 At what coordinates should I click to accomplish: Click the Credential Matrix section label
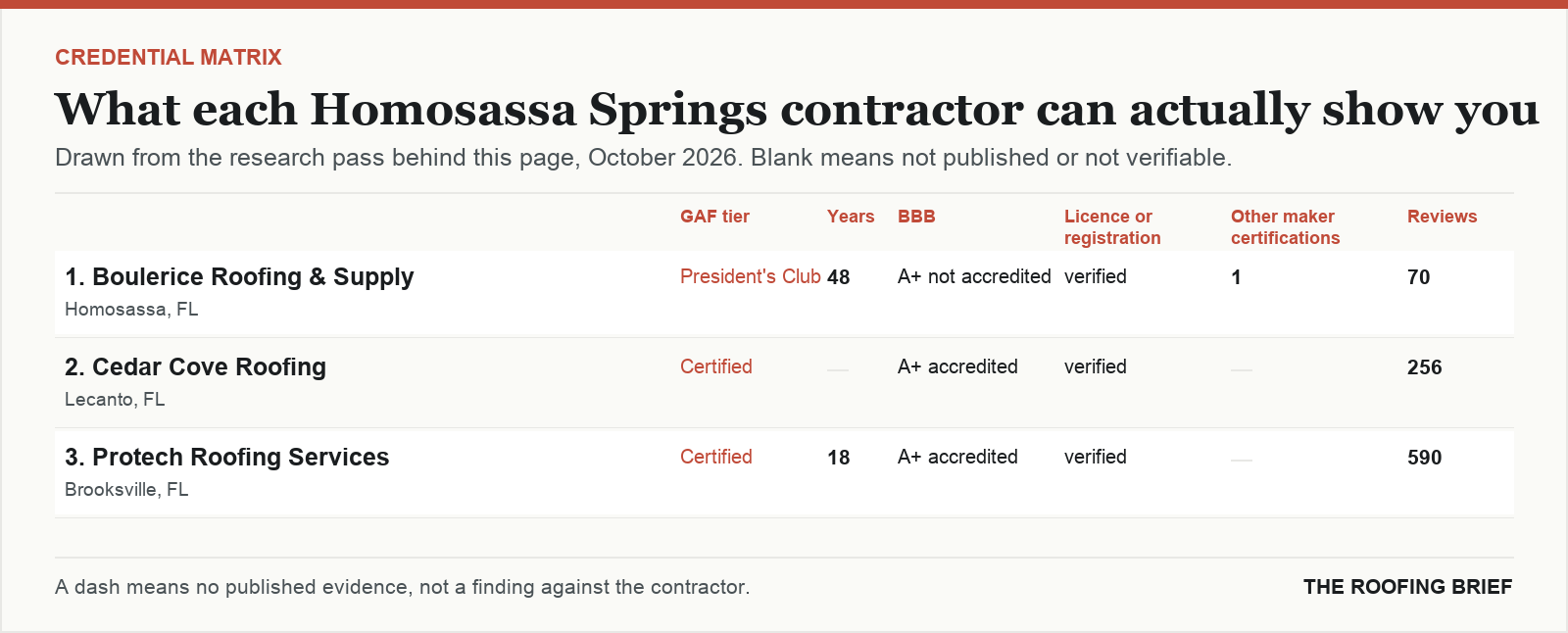coord(169,57)
